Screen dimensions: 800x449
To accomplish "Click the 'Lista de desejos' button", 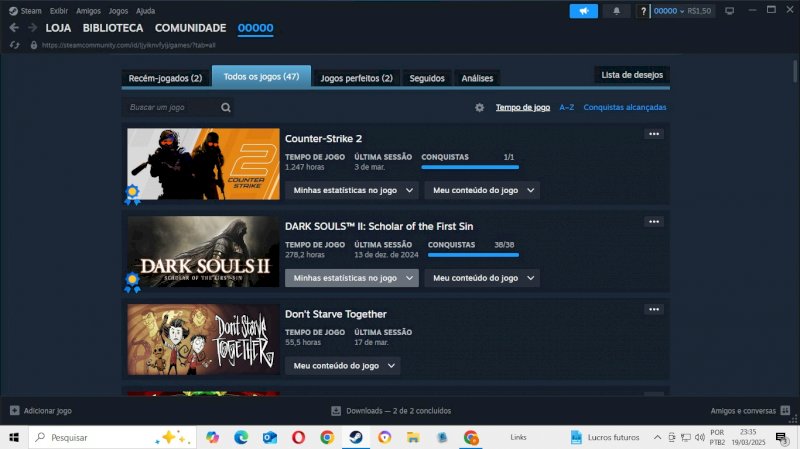I will pos(631,75).
